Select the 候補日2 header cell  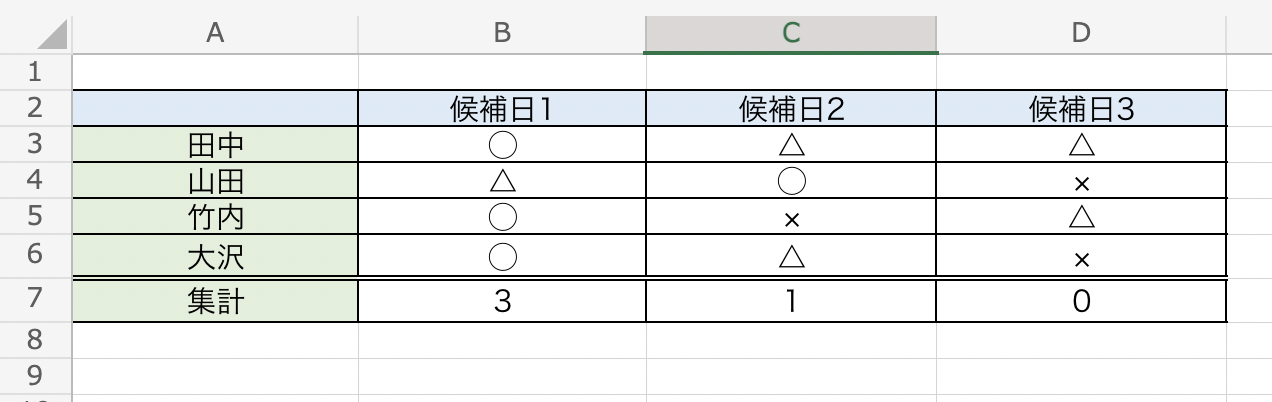(x=791, y=109)
